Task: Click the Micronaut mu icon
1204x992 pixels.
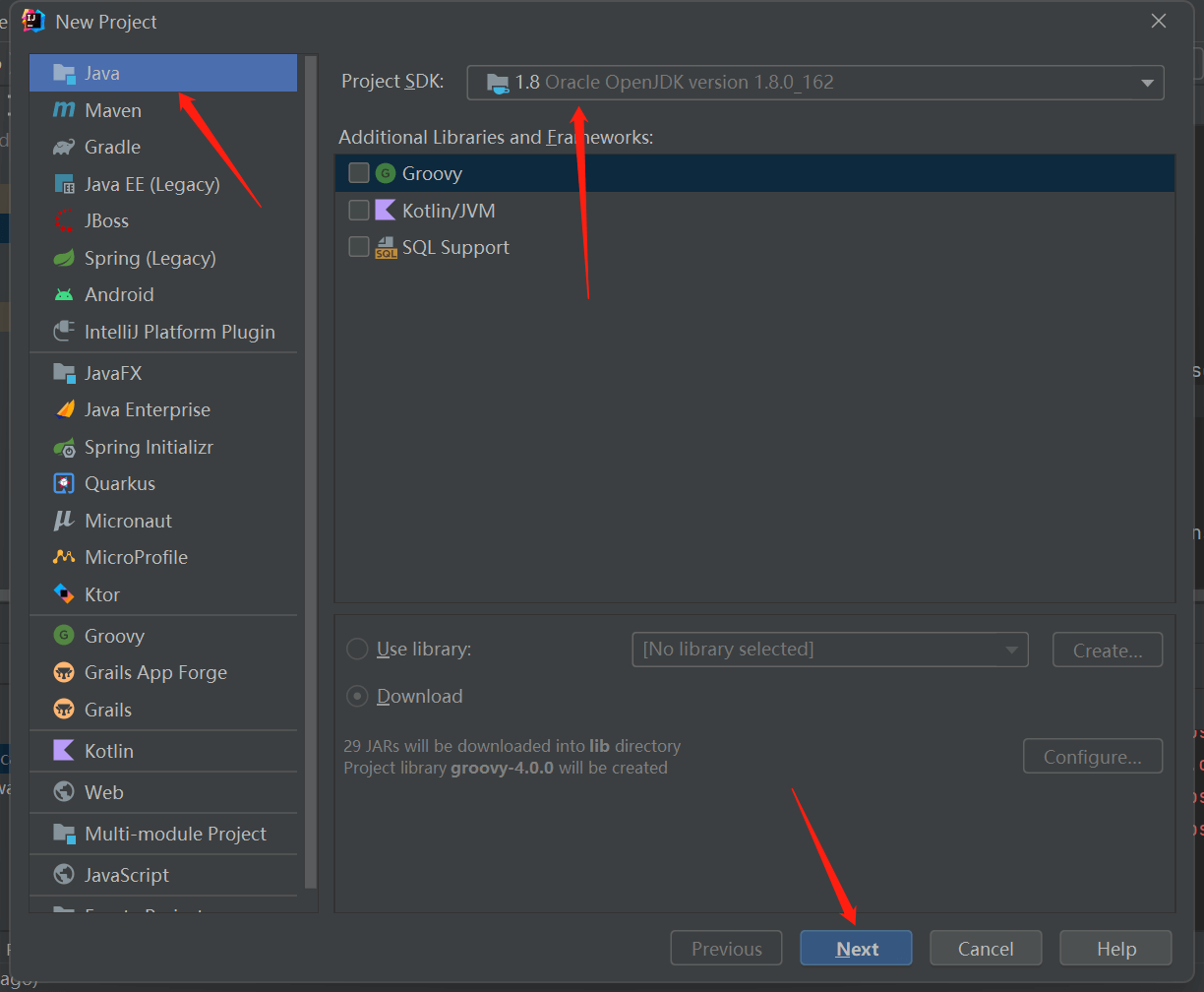Action: tap(64, 521)
